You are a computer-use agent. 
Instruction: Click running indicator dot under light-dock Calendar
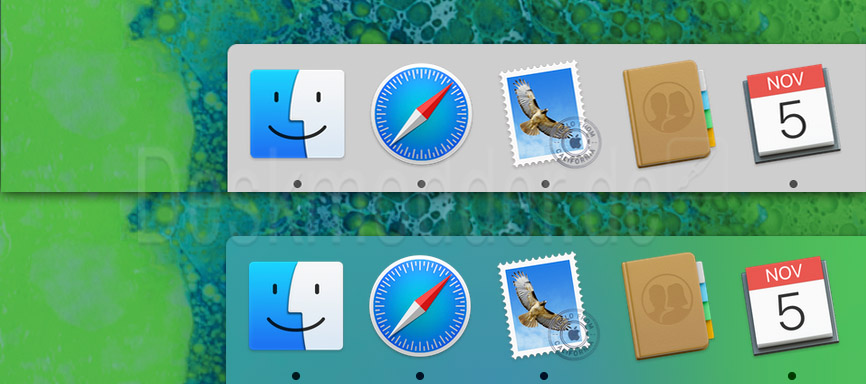(793, 184)
